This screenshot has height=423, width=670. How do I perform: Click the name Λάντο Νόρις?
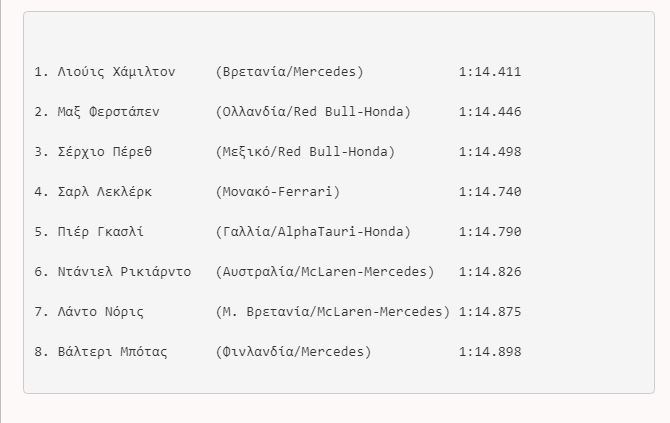coord(100,312)
